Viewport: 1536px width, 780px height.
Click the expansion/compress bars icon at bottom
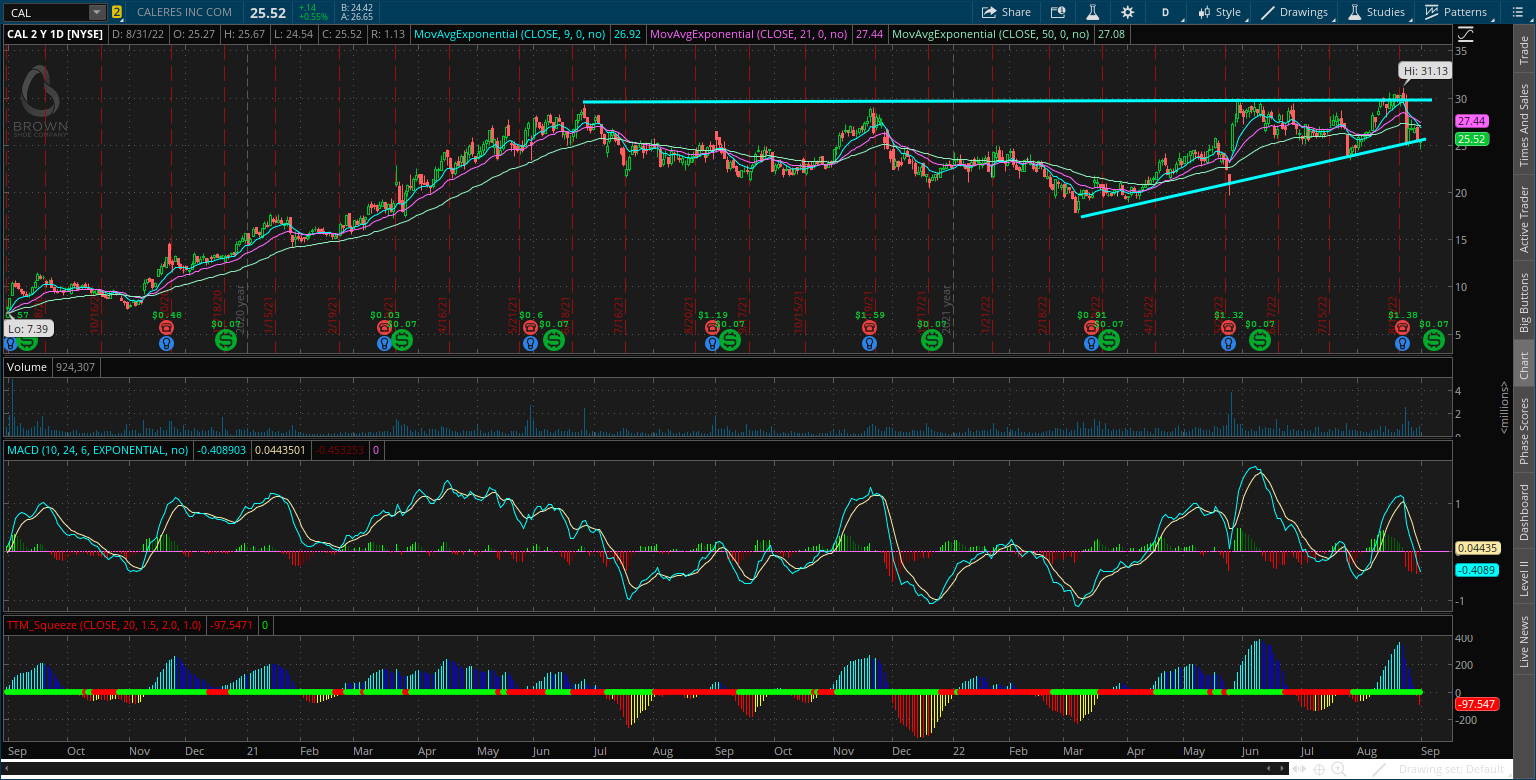pyautogui.click(x=1301, y=769)
